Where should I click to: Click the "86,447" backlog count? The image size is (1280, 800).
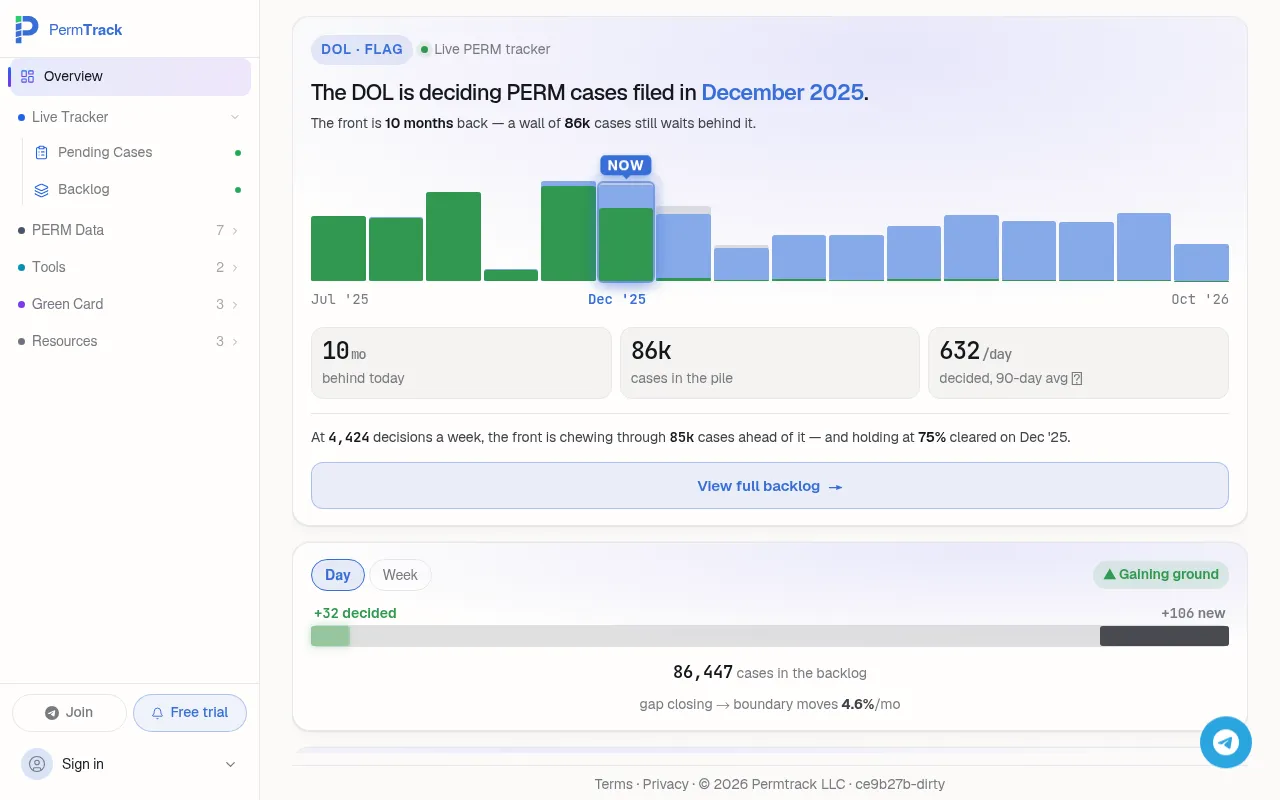[703, 672]
